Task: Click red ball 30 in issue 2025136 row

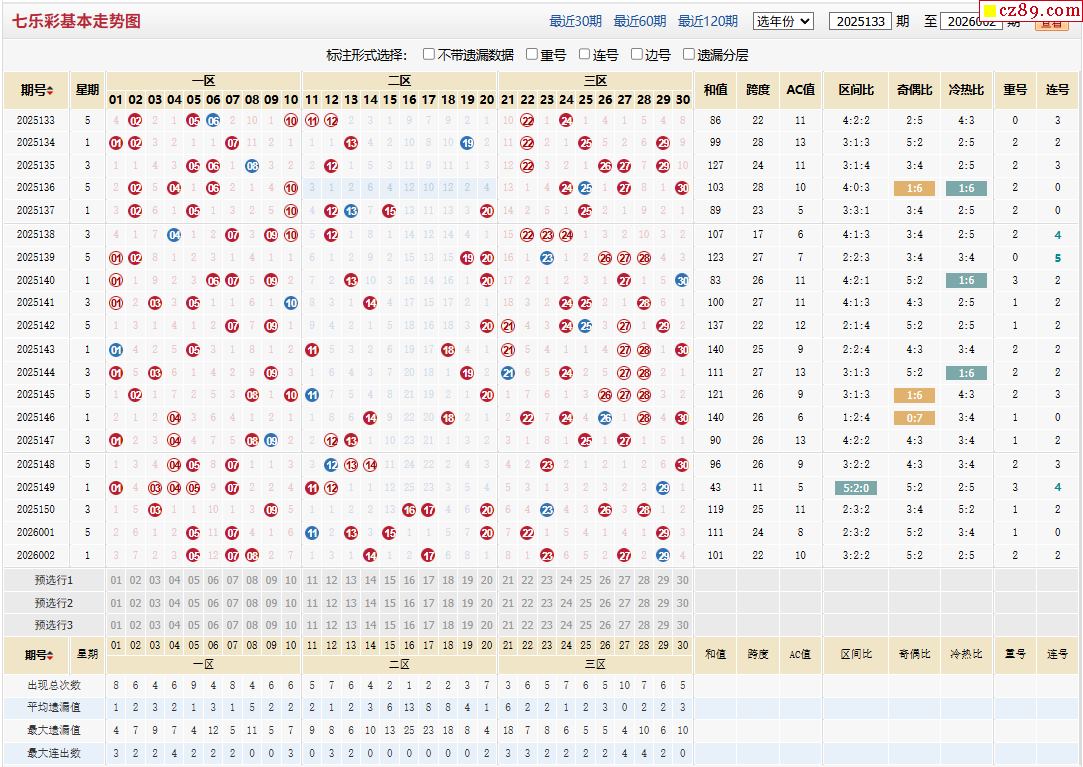Action: pyautogui.click(x=682, y=188)
